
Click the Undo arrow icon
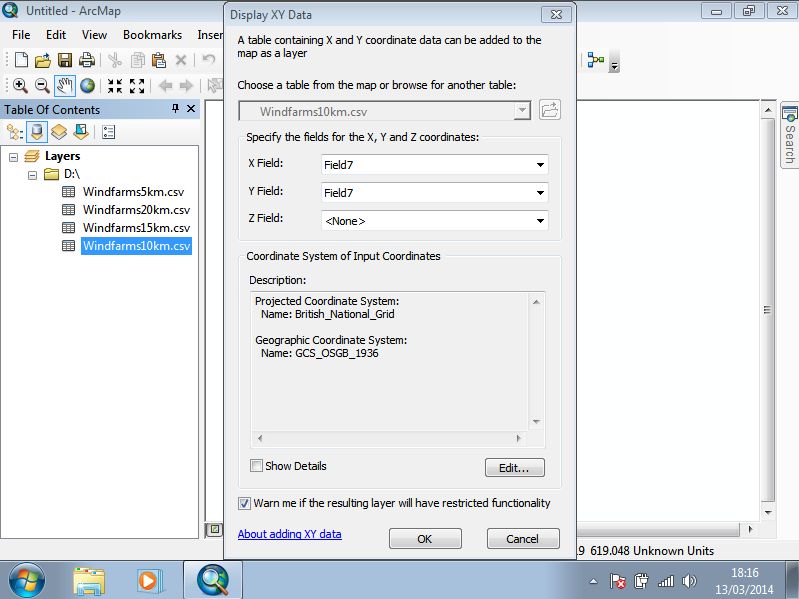pos(208,60)
